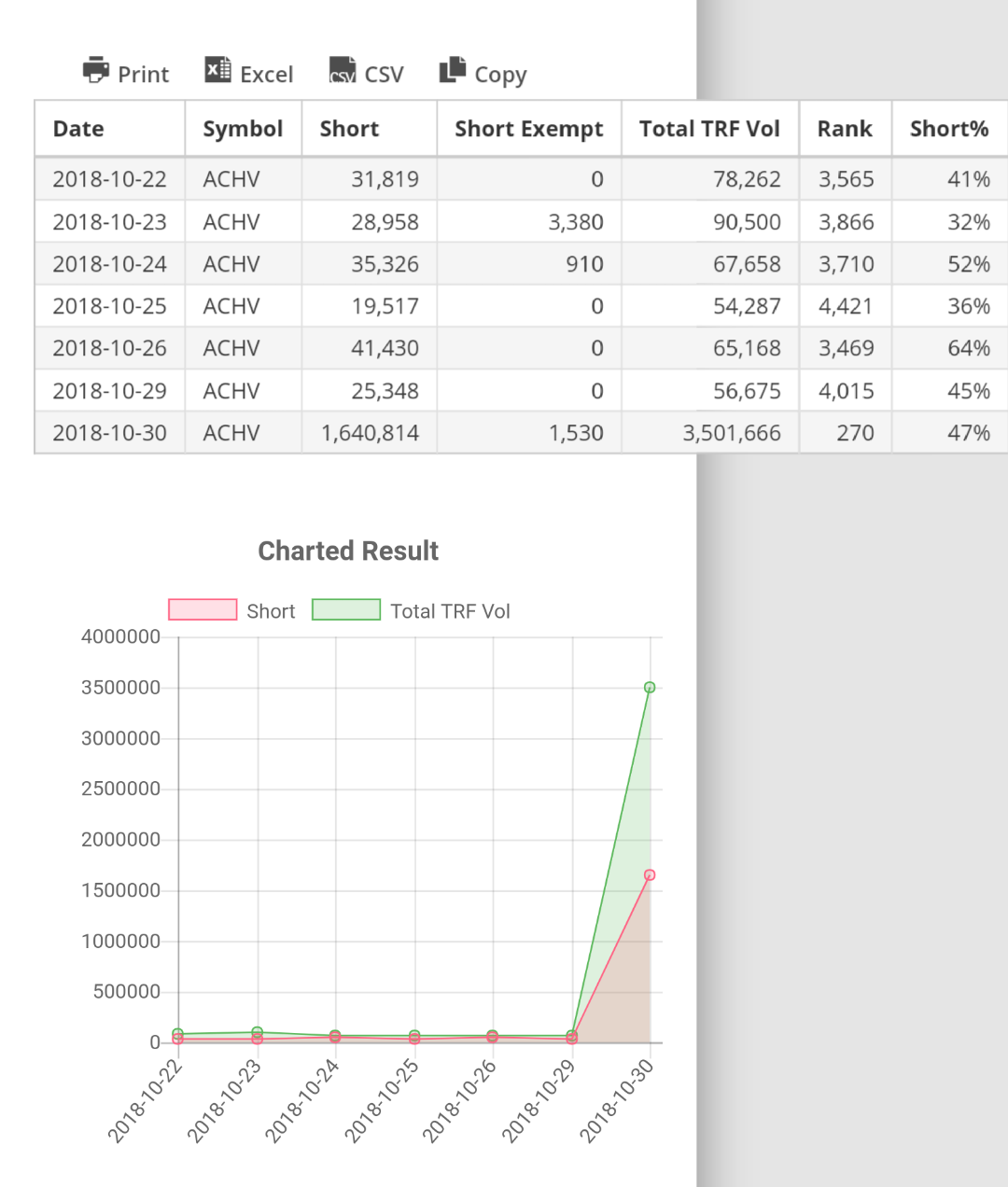
Task: Click the Short legend label text
Action: pos(271,611)
